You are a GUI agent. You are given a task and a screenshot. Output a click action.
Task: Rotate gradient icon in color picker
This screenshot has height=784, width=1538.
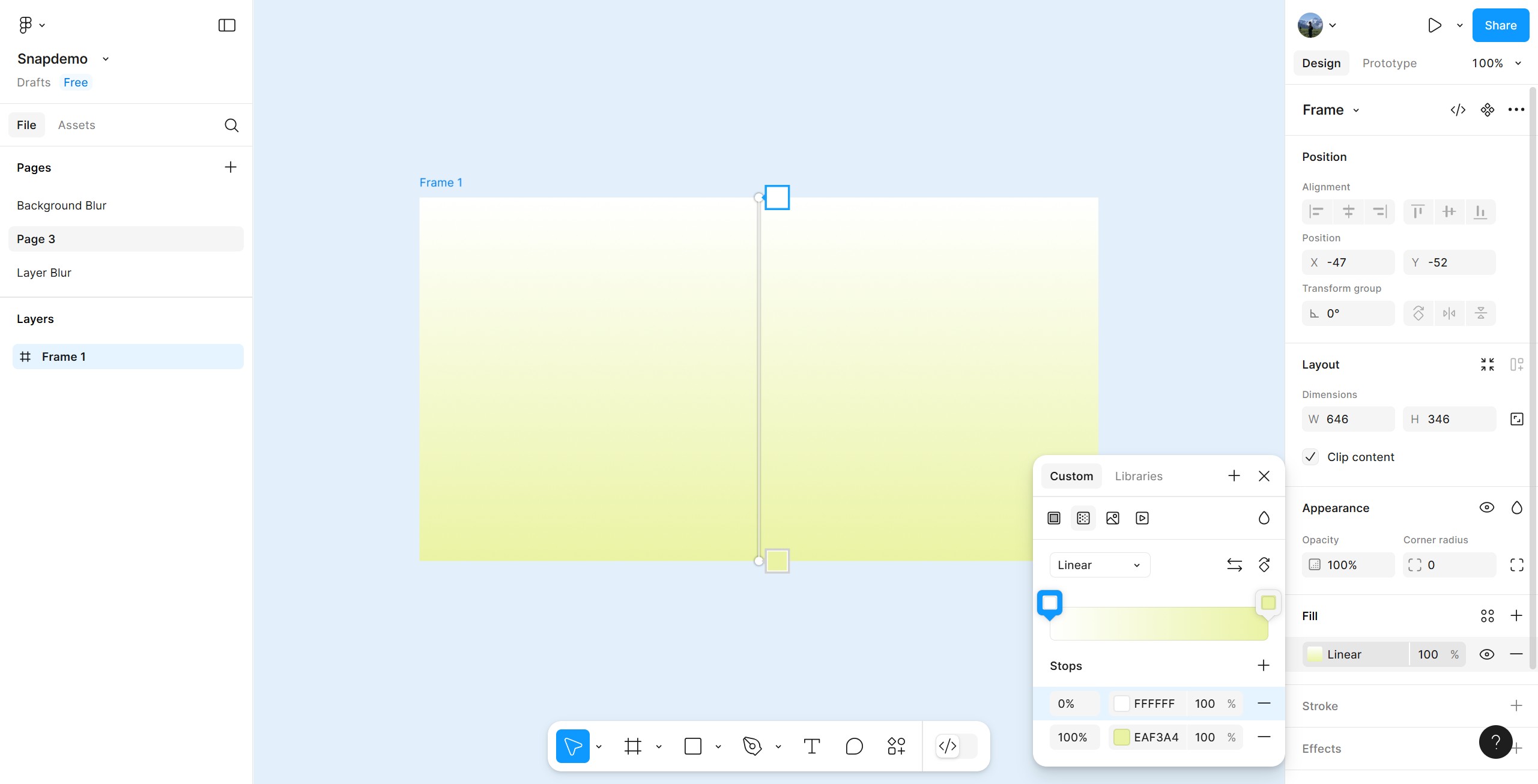pyautogui.click(x=1264, y=565)
